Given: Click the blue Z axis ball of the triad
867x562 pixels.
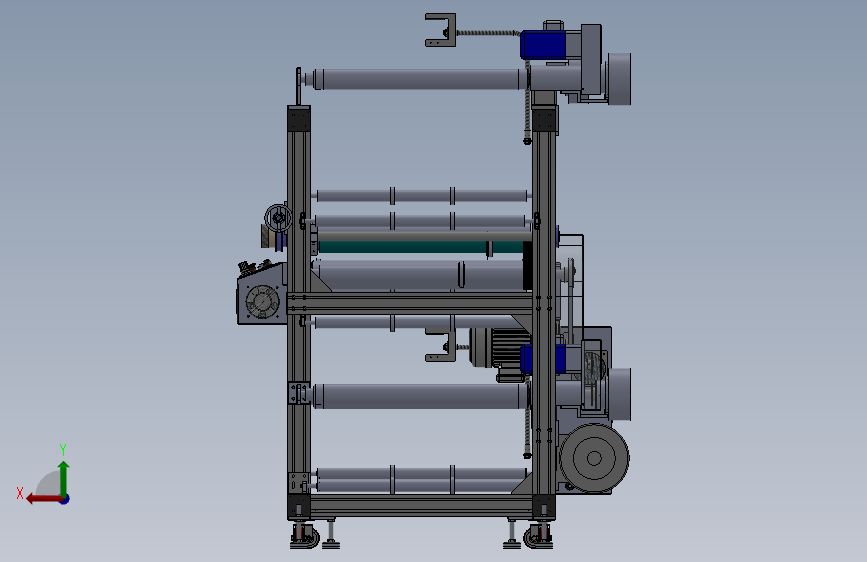Looking at the screenshot, I should pos(65,499).
